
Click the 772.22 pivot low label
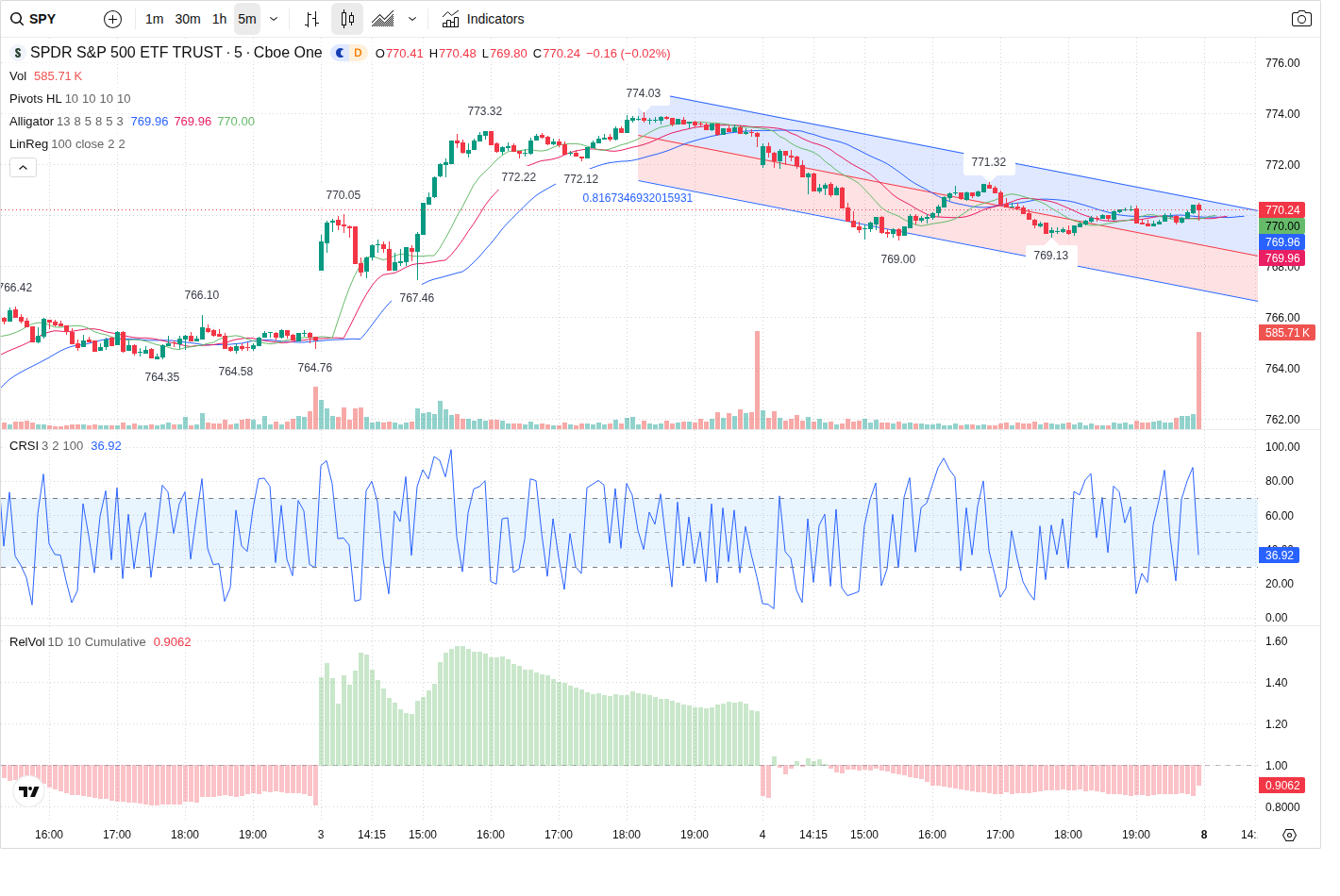pyautogui.click(x=519, y=177)
